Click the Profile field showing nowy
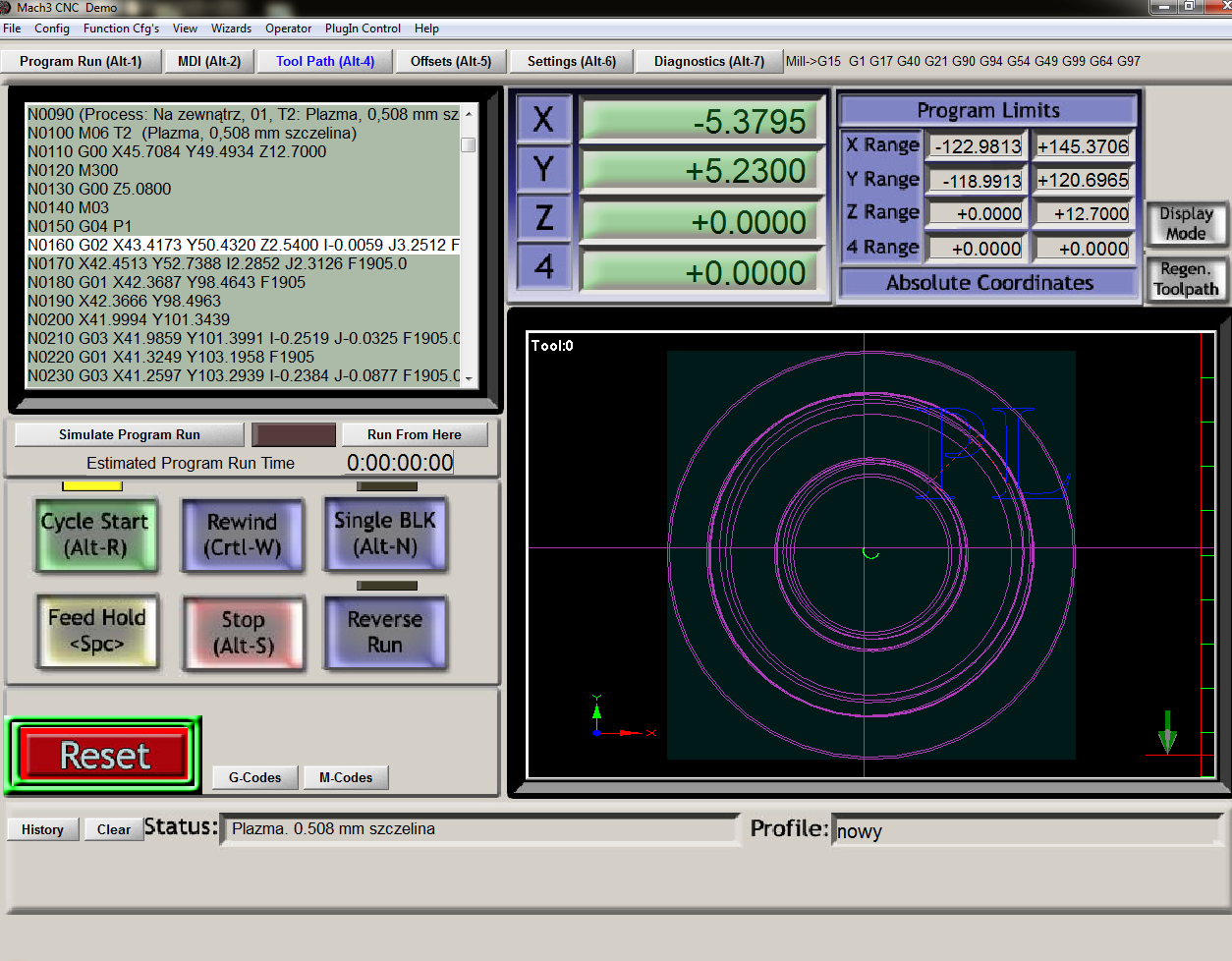1232x961 pixels. pyautogui.click(x=1027, y=831)
